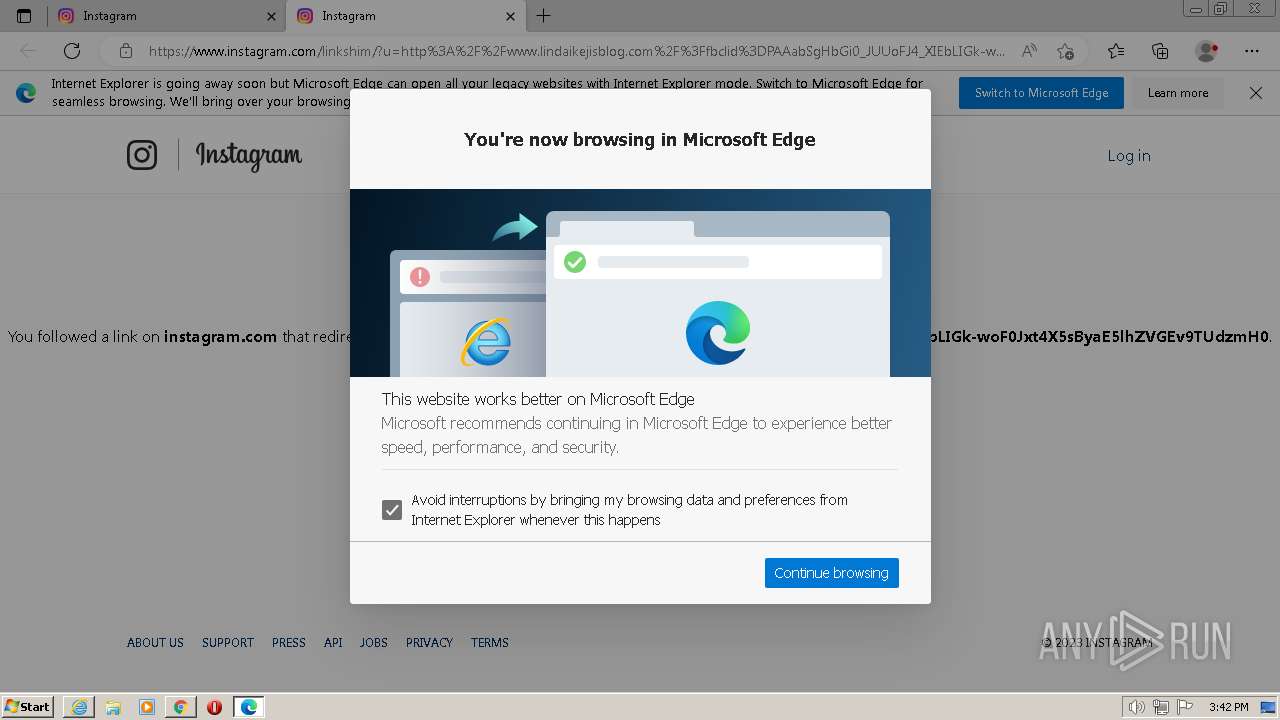Go back to previous page
Viewport: 1280px width, 720px height.
[28, 51]
